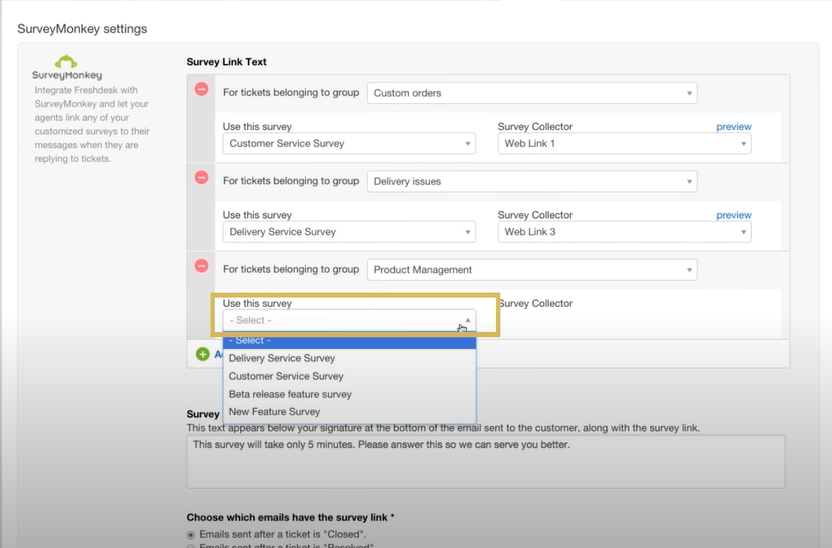Remove the Custom orders group rule
The width and height of the screenshot is (832, 548).
(201, 89)
